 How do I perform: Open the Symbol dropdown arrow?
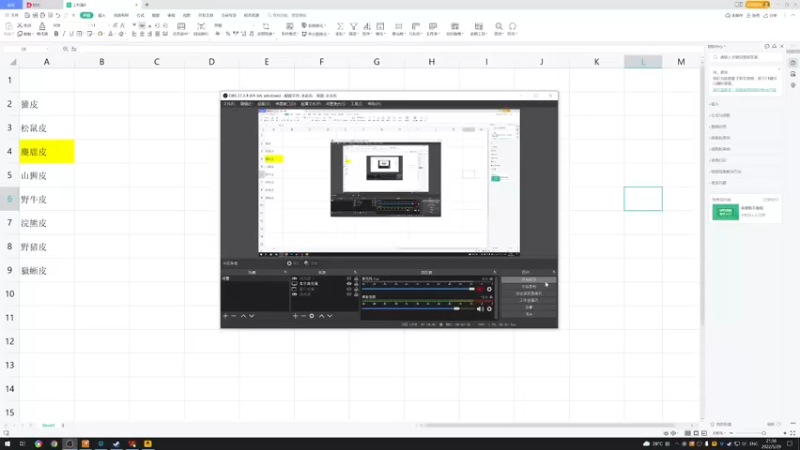point(516,34)
